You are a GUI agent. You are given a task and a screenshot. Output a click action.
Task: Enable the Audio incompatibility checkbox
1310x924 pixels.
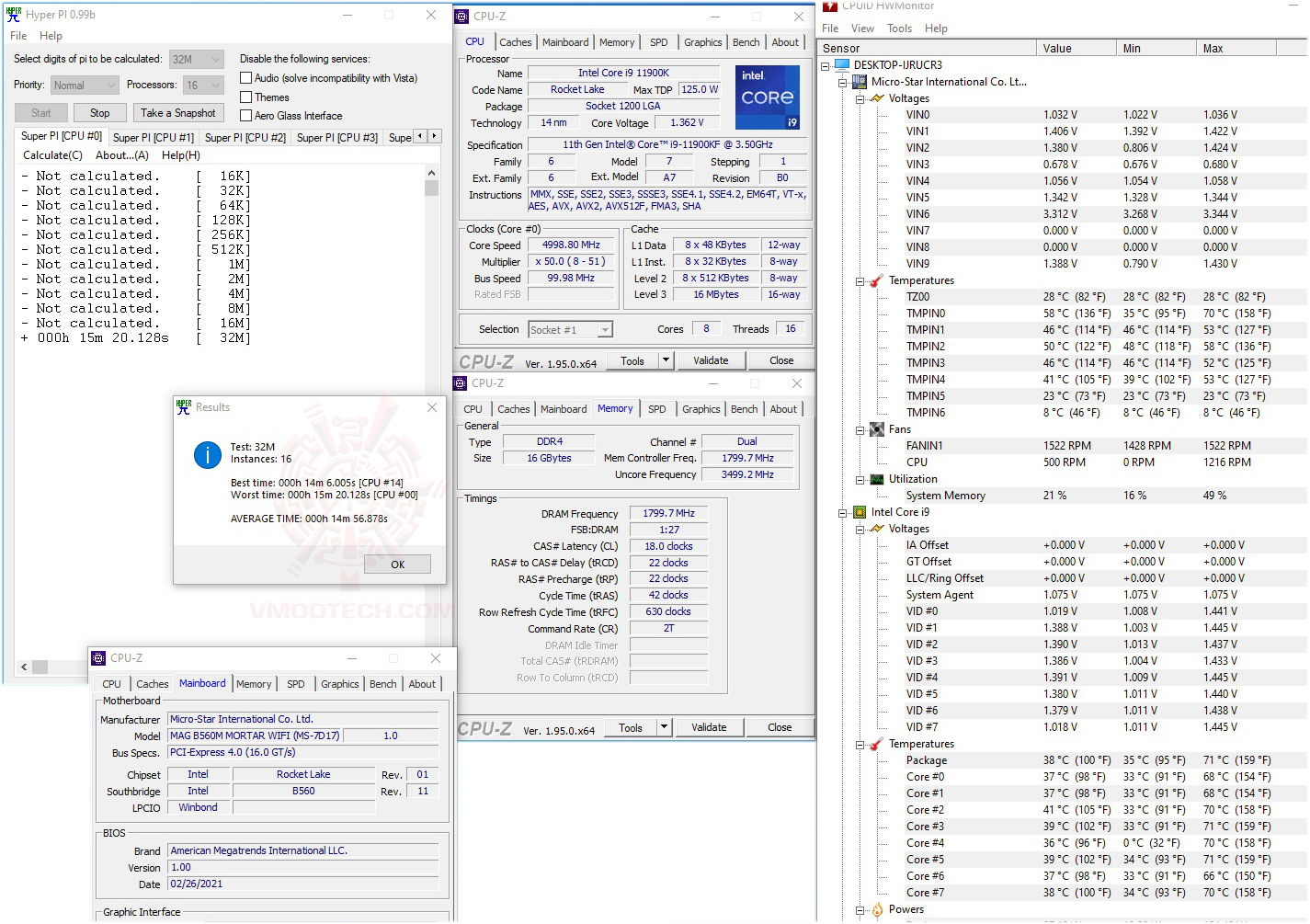[x=245, y=77]
